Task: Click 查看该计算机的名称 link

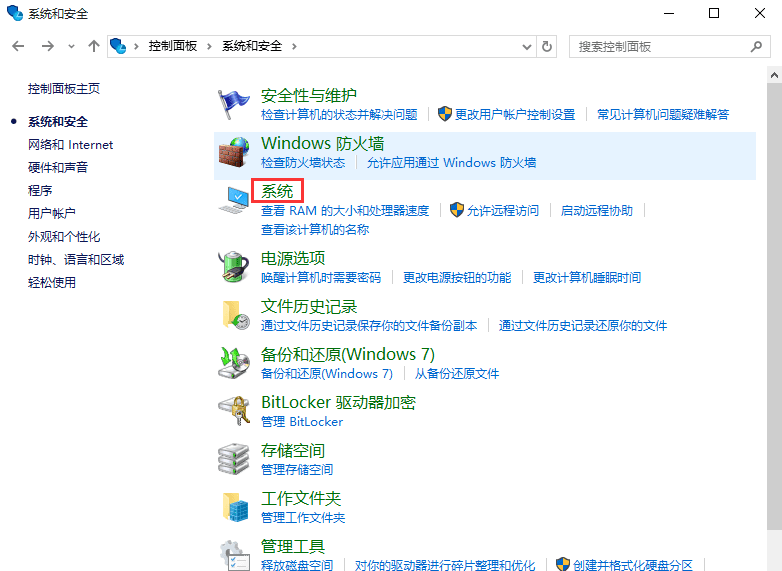Action: coord(315,229)
